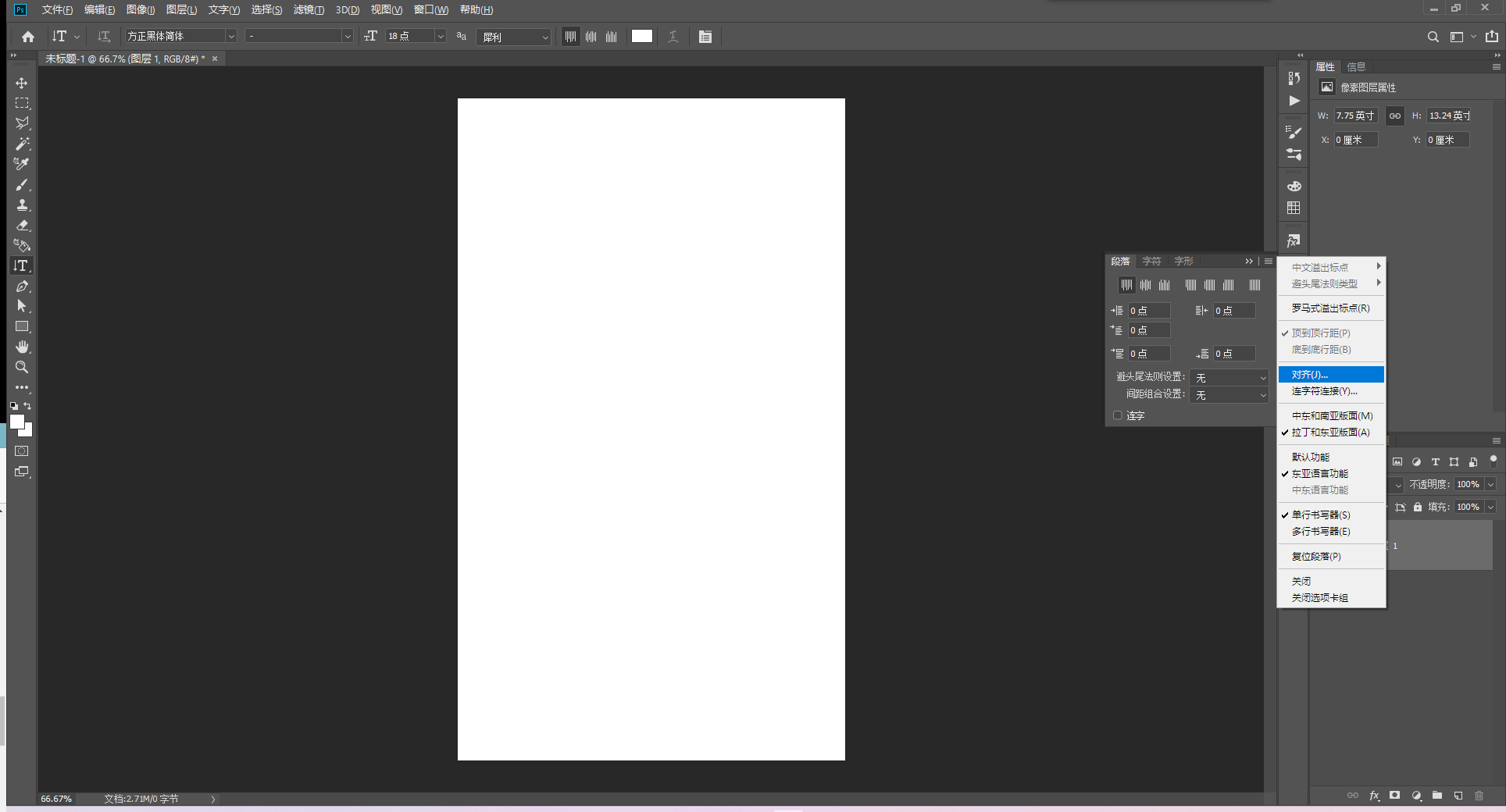Open the 避头尾法则设置 dropdown

[x=1229, y=377]
